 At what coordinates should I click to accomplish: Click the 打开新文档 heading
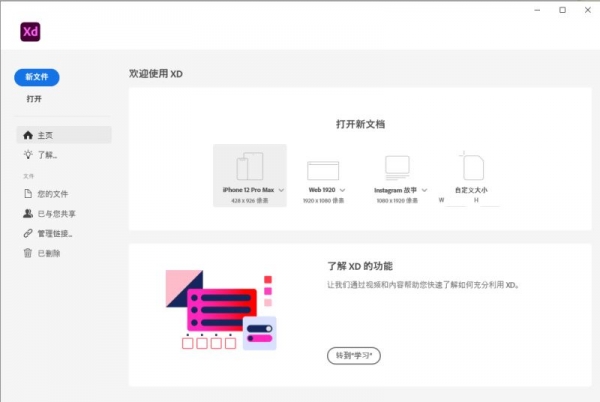pyautogui.click(x=360, y=124)
